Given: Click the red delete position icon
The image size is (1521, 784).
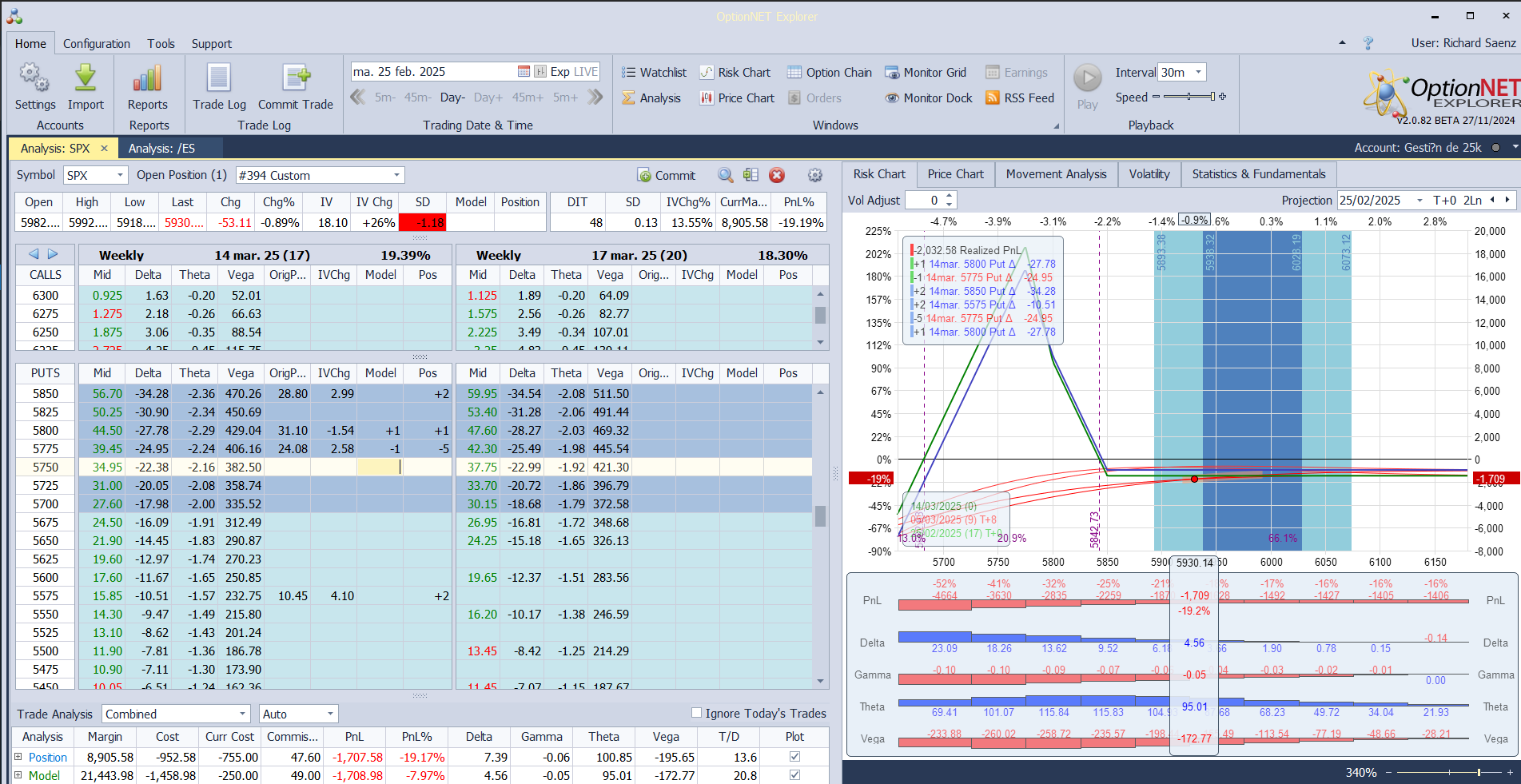Looking at the screenshot, I should (x=777, y=176).
